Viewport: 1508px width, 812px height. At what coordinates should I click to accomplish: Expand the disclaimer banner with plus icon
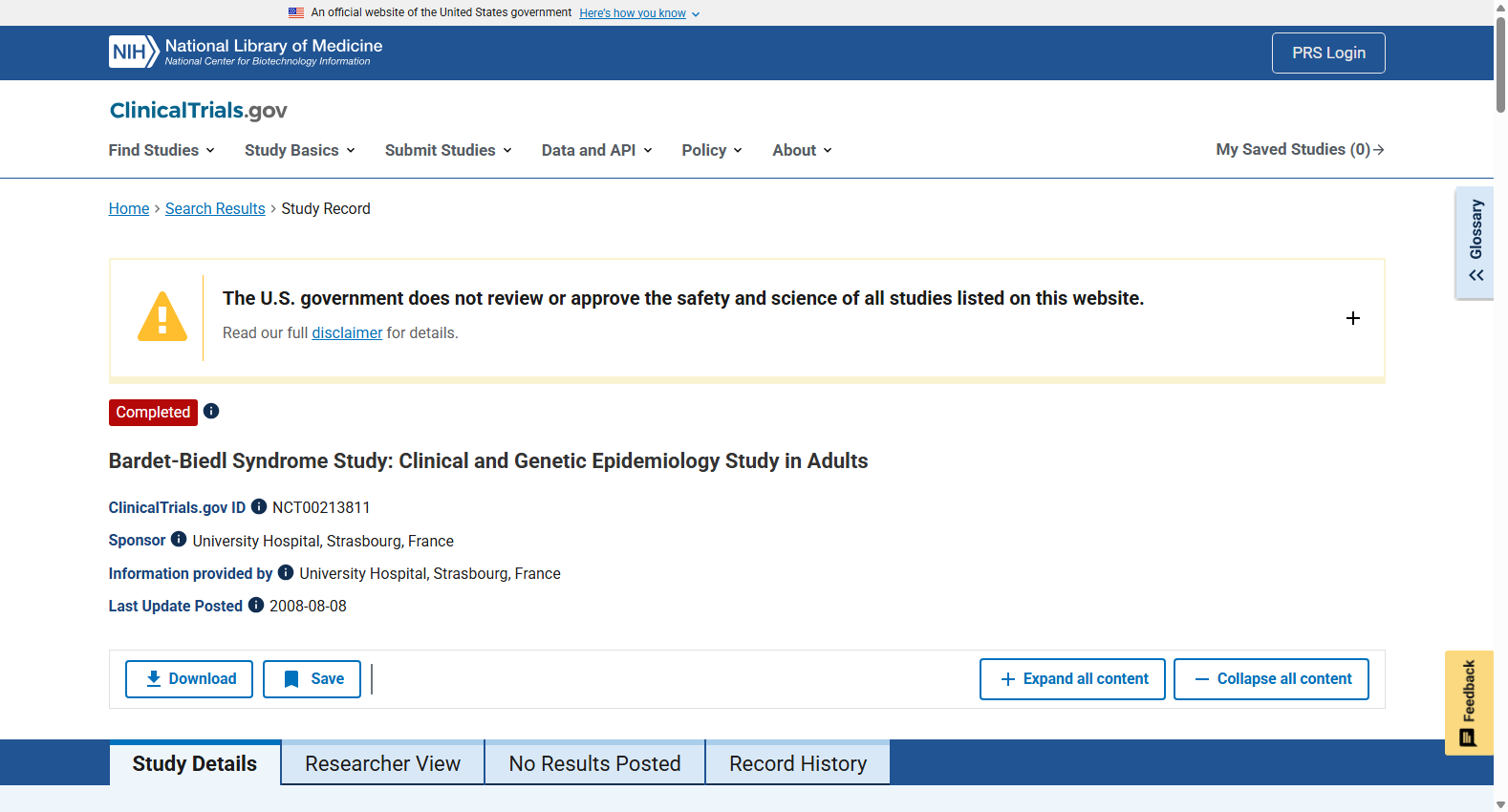pyautogui.click(x=1353, y=318)
